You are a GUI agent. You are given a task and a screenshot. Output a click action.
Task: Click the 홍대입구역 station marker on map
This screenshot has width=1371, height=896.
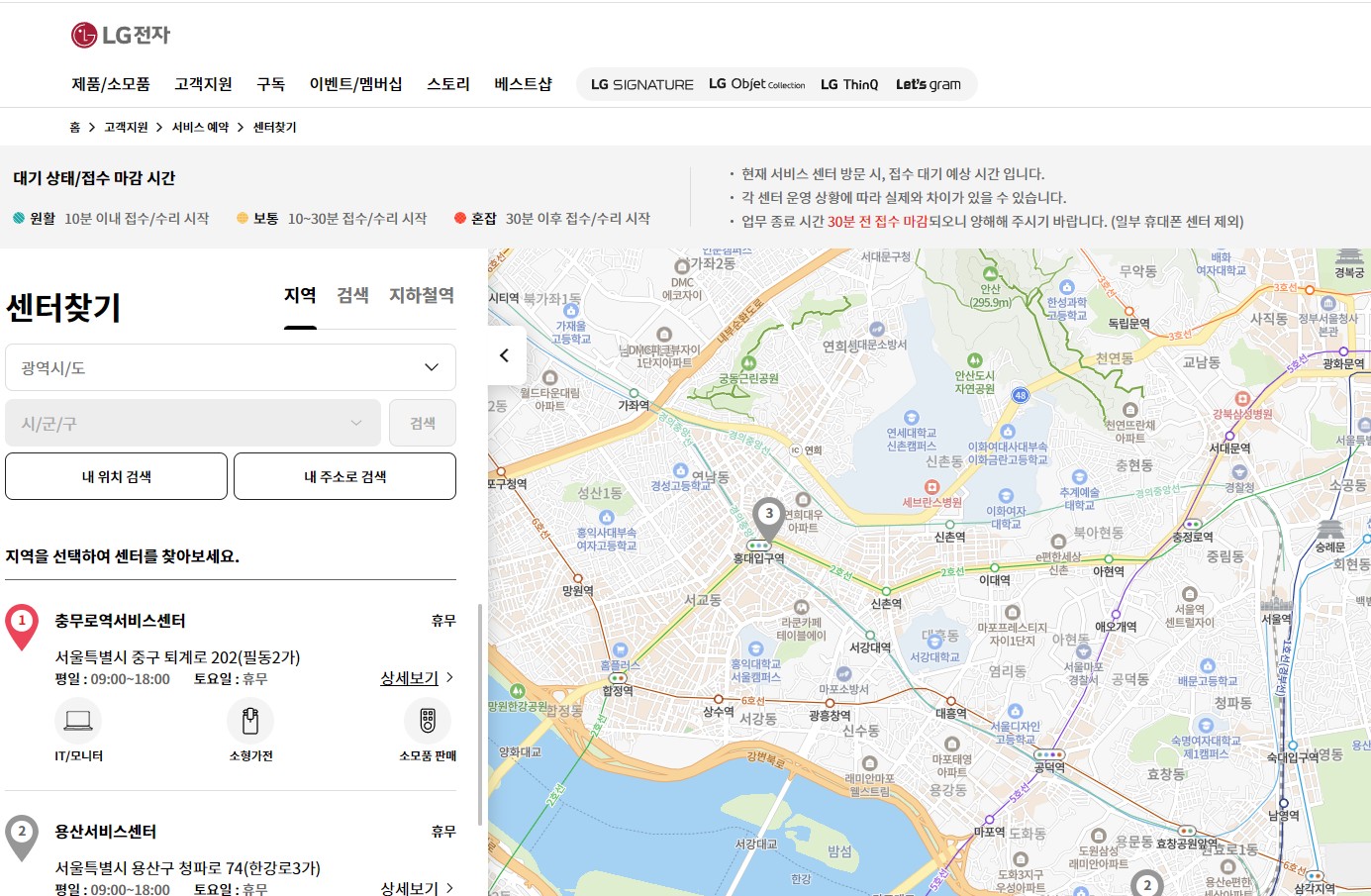click(x=759, y=546)
